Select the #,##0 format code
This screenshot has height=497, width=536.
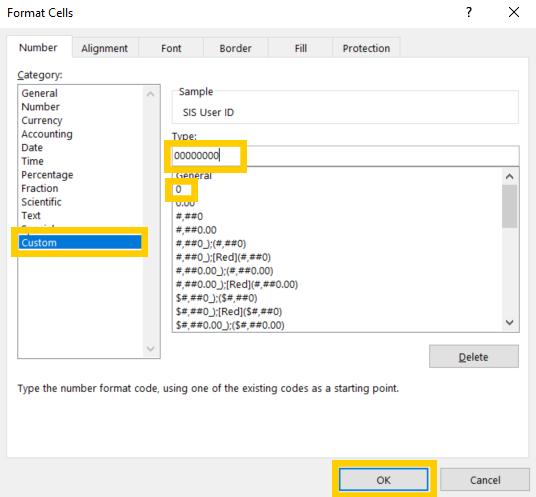189,216
